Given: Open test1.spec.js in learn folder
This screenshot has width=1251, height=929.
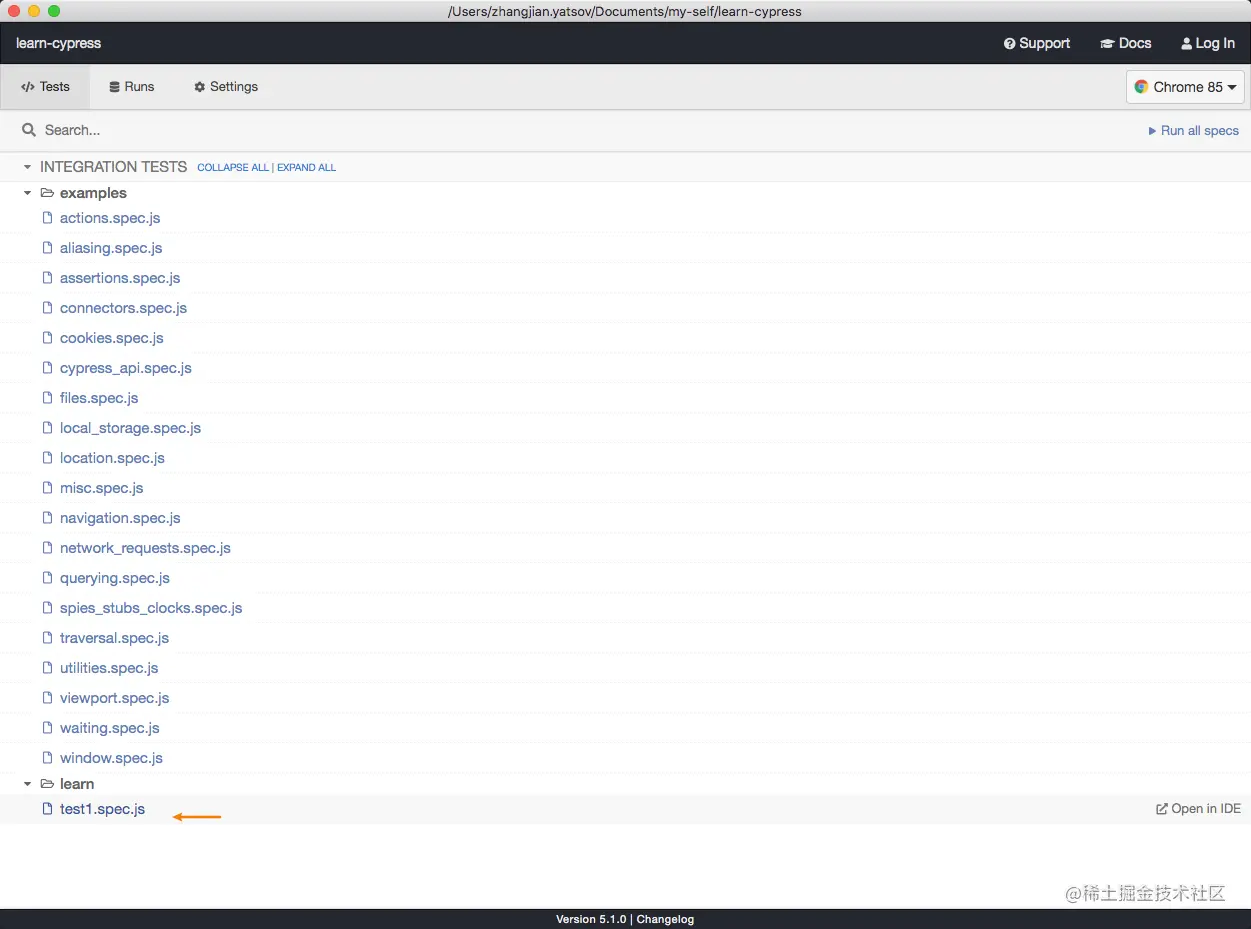Looking at the screenshot, I should tap(102, 809).
